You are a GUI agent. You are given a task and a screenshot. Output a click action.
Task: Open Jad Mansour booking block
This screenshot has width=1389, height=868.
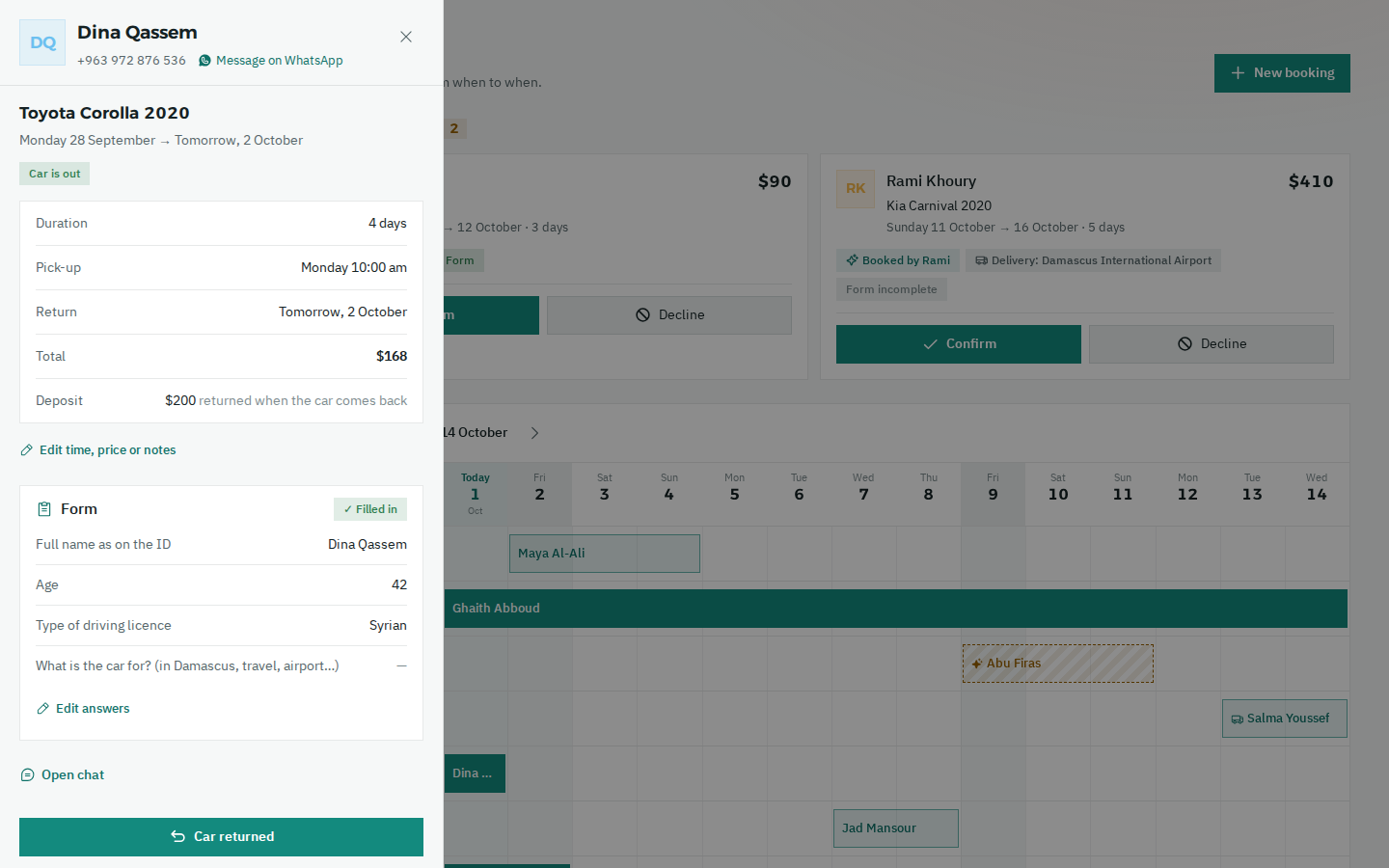(x=896, y=828)
